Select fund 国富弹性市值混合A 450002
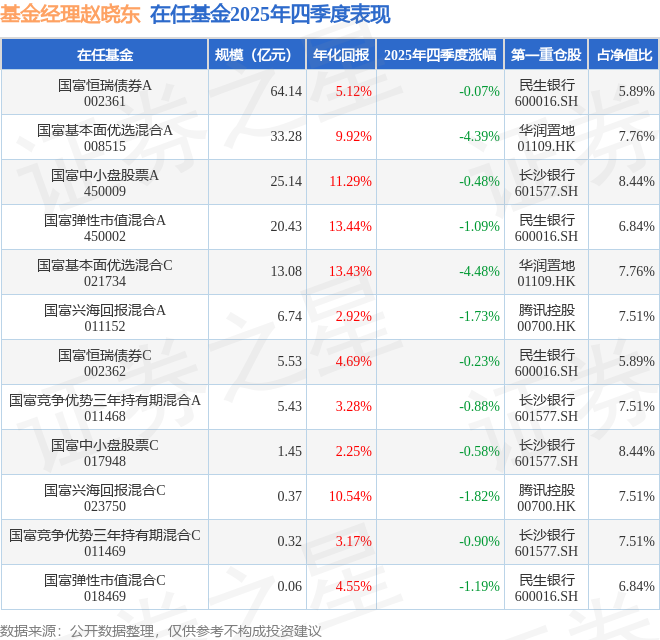This screenshot has width=660, height=640. (x=105, y=228)
